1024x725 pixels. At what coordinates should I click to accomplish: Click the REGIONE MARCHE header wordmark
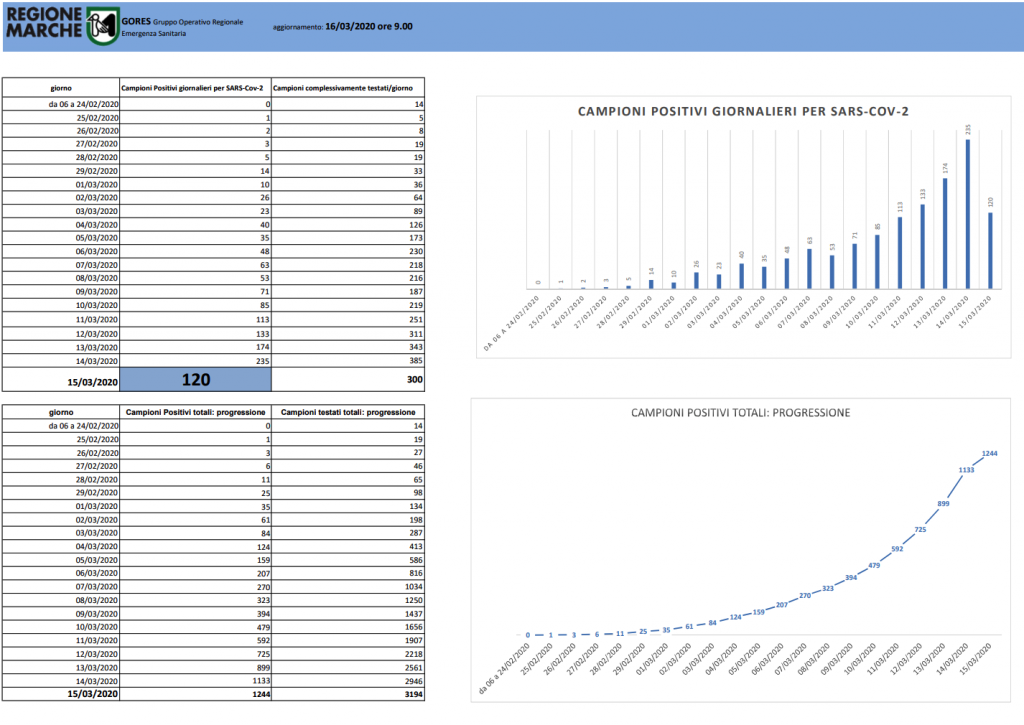pos(44,23)
